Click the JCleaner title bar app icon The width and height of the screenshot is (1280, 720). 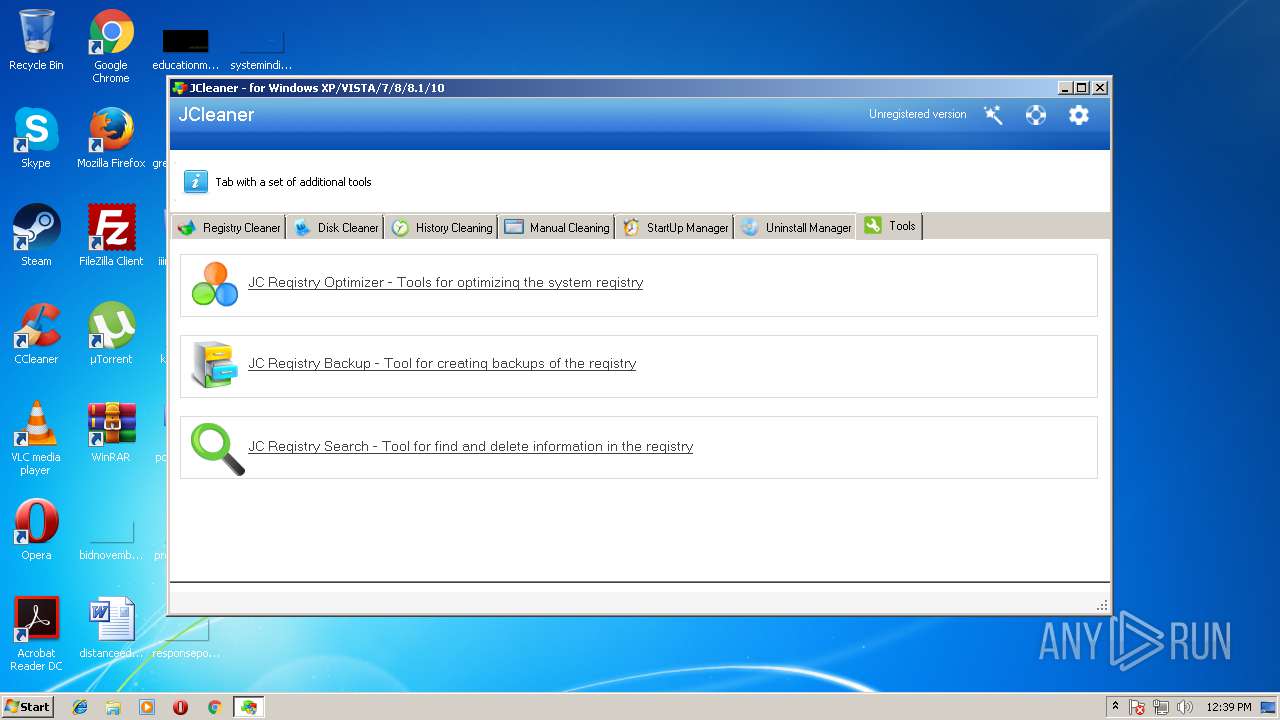(x=179, y=88)
